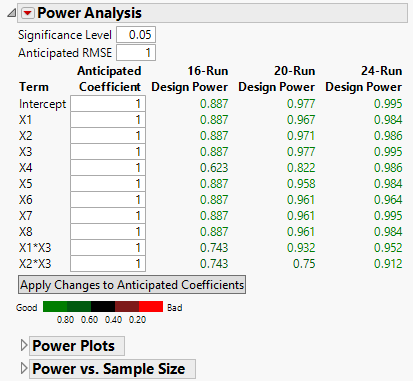This screenshot has width=413, height=381.
Task: Select the 24-Run Design Power column header
Action: click(364, 79)
